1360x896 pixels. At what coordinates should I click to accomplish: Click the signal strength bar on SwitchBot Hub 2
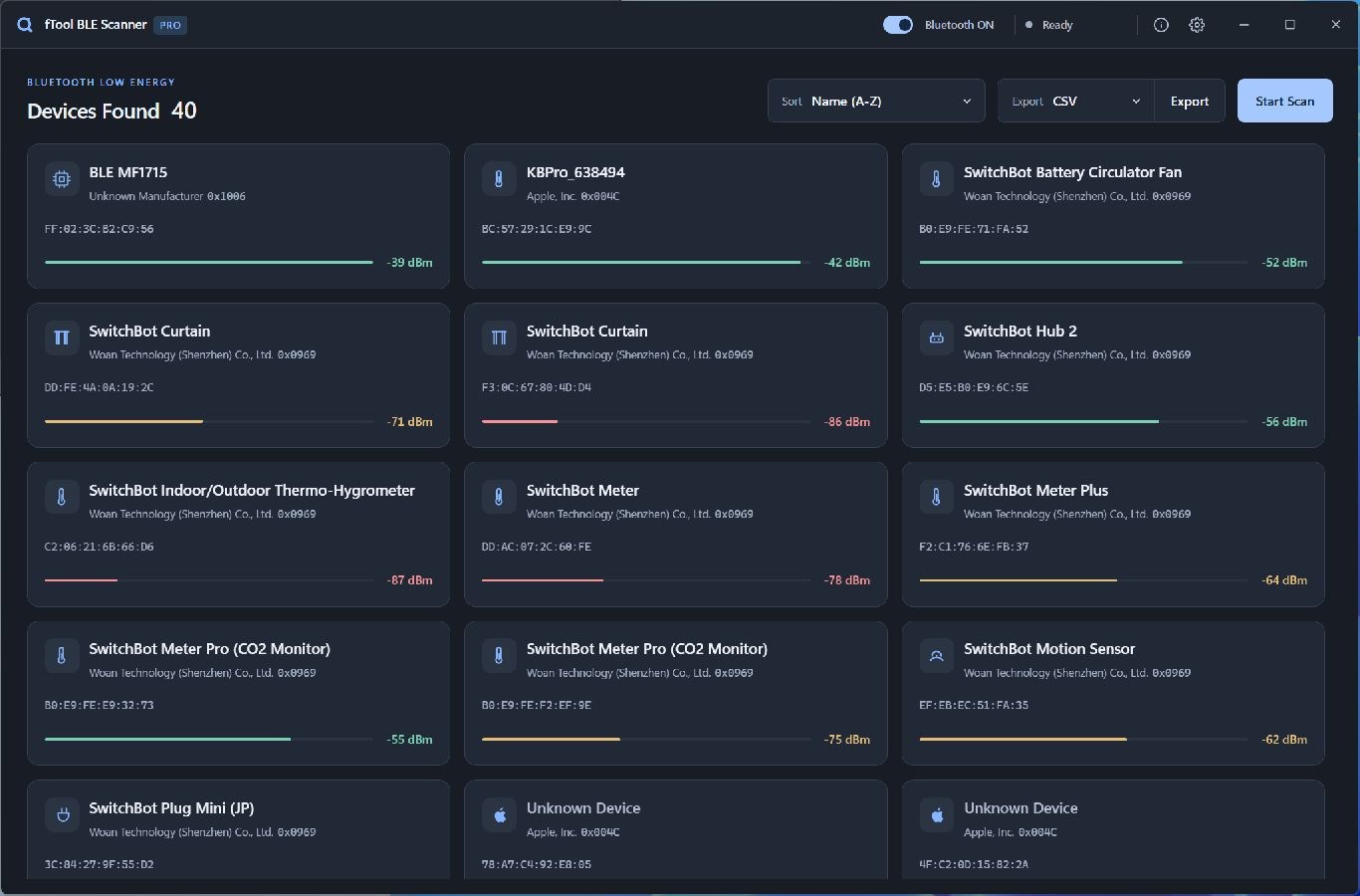[1084, 421]
